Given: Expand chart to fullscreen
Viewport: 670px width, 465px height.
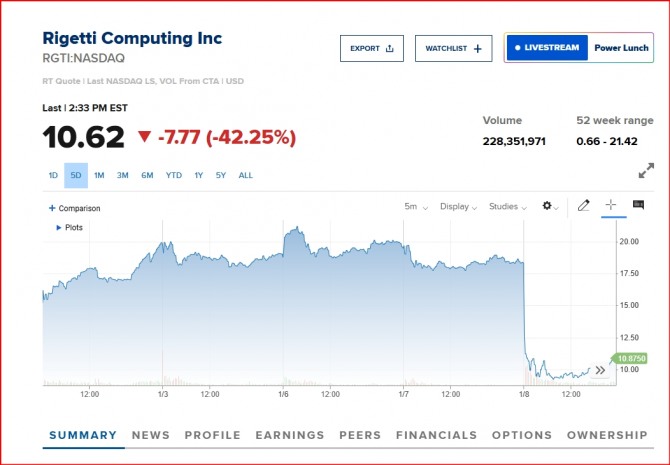Looking at the screenshot, I should (646, 171).
